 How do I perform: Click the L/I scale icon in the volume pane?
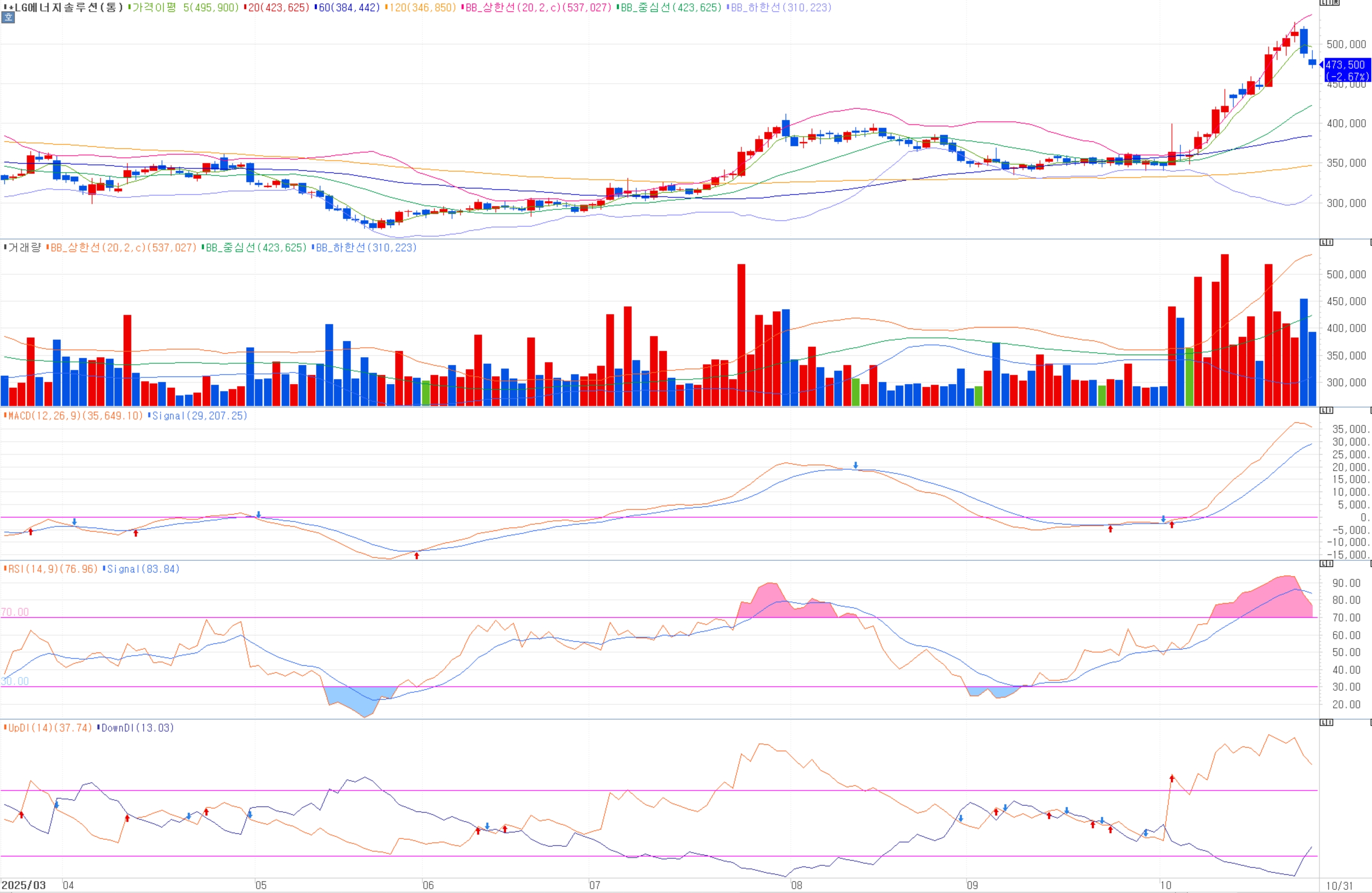[1326, 242]
